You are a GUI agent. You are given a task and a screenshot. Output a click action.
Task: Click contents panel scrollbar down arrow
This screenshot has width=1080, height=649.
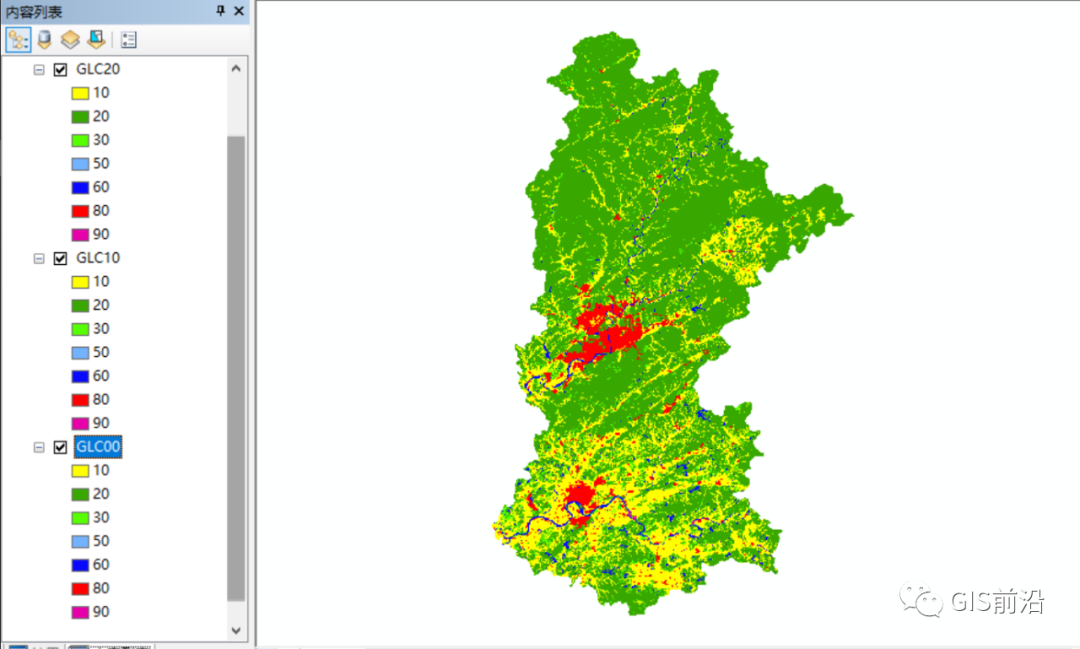236,630
